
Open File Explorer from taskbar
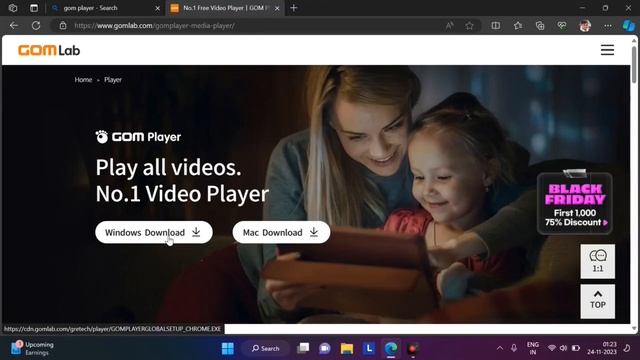coord(347,348)
